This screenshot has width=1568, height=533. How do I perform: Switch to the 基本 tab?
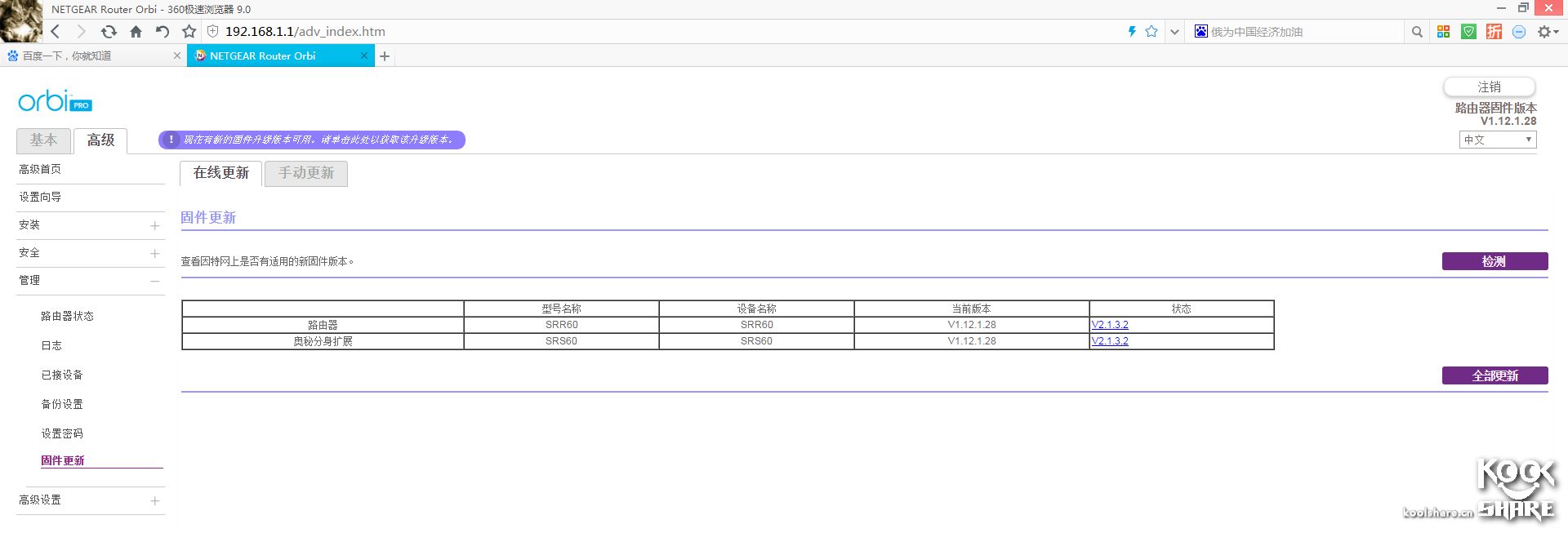43,140
